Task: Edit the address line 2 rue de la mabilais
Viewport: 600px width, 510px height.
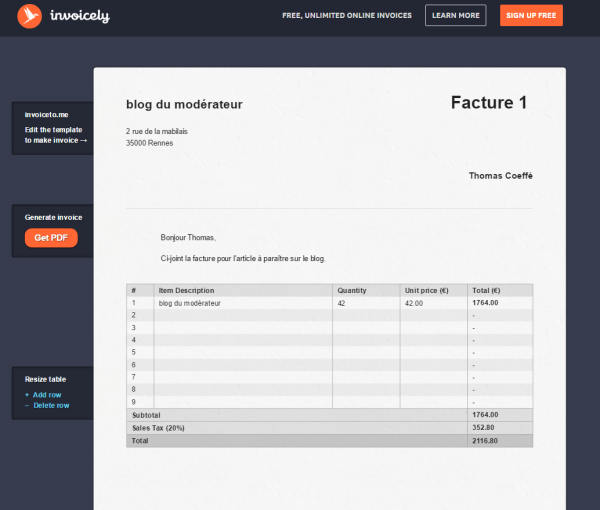Action: click(157, 131)
